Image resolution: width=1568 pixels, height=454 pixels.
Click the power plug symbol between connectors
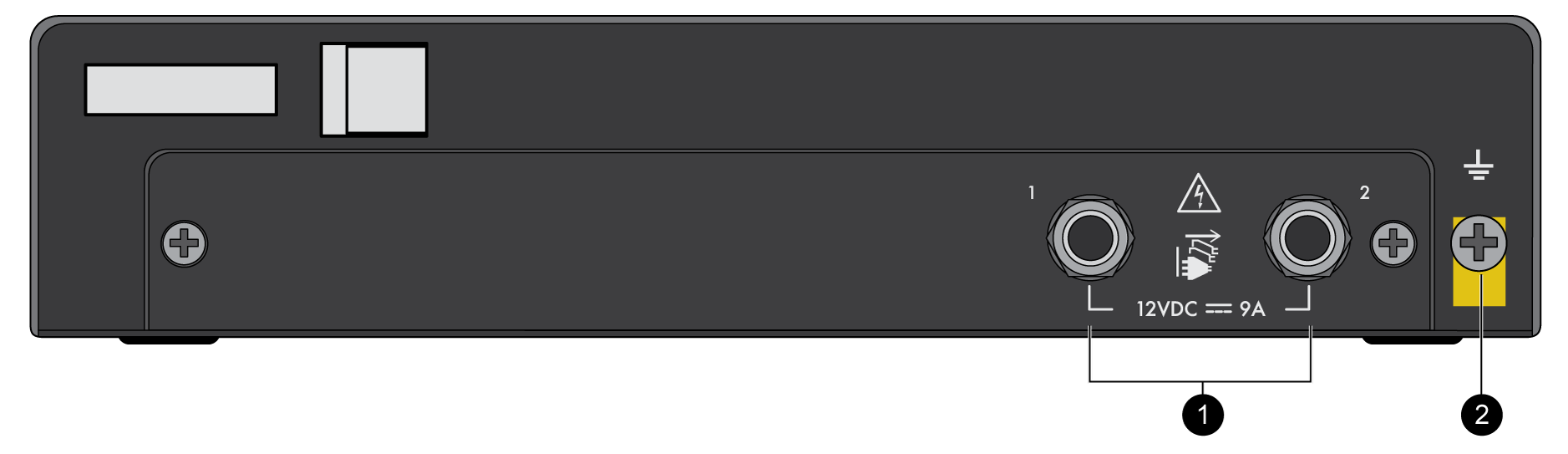point(1197,255)
